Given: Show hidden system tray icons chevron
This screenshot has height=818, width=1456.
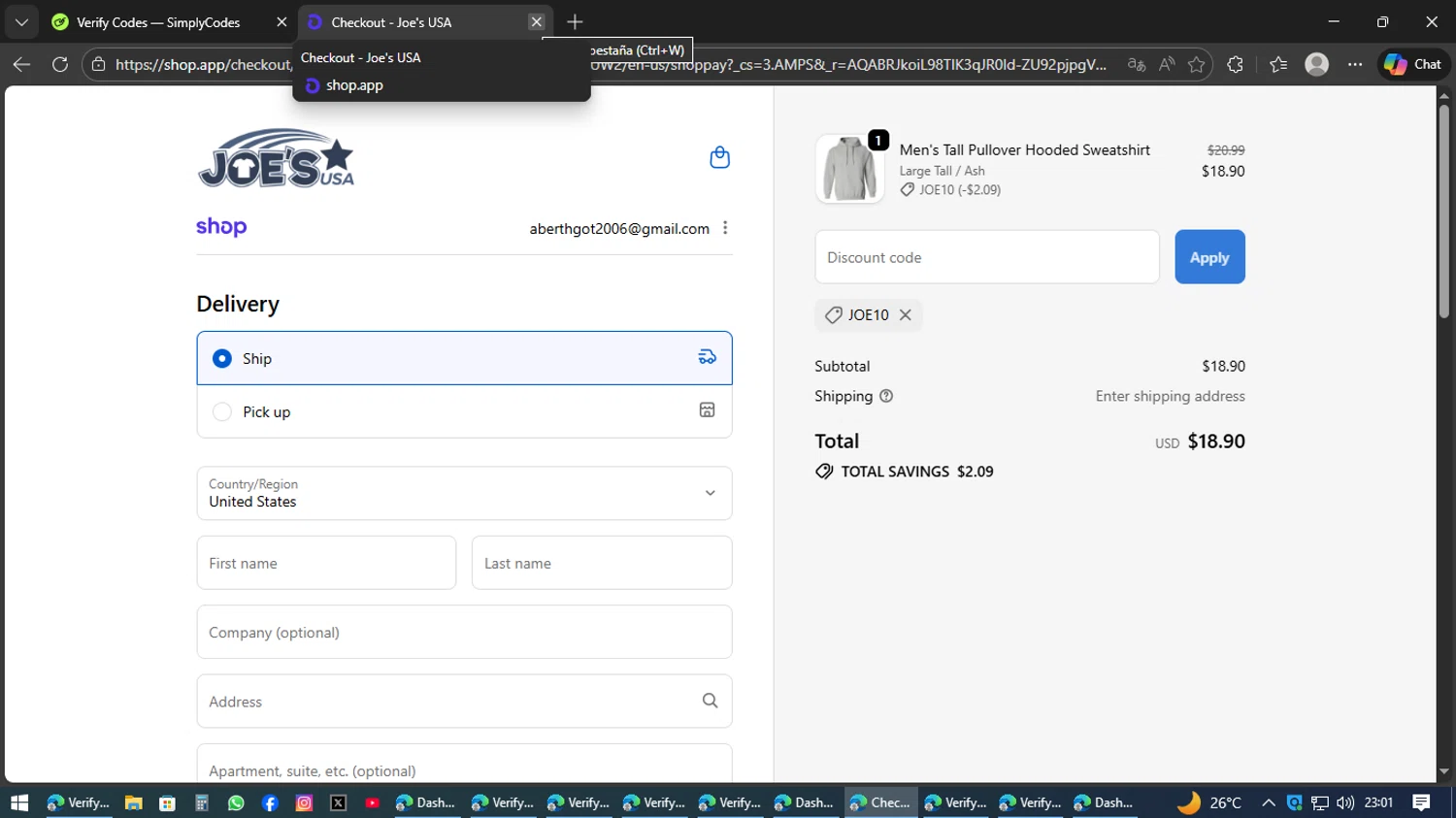Looking at the screenshot, I should click(1269, 802).
